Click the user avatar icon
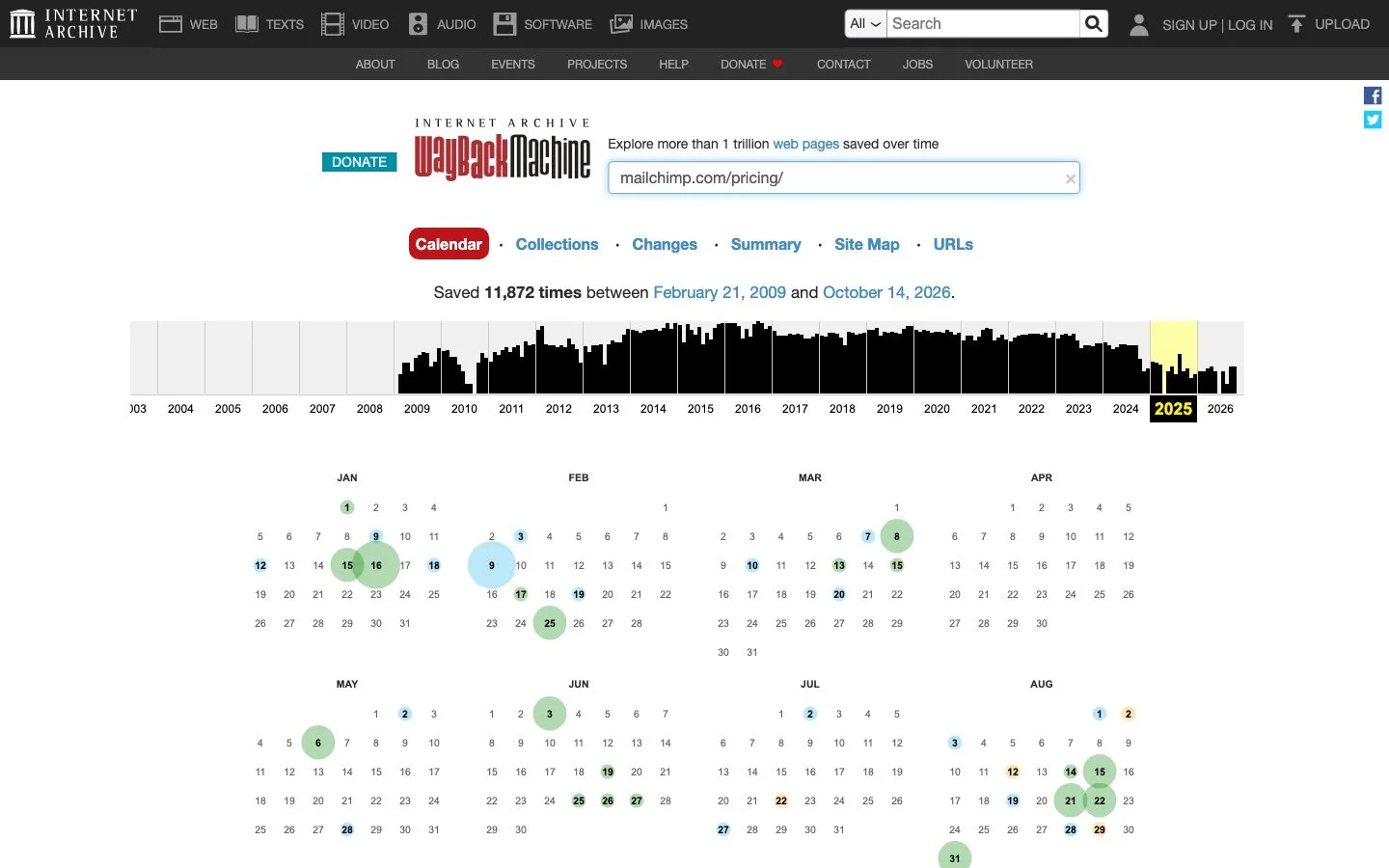 coord(1139,24)
